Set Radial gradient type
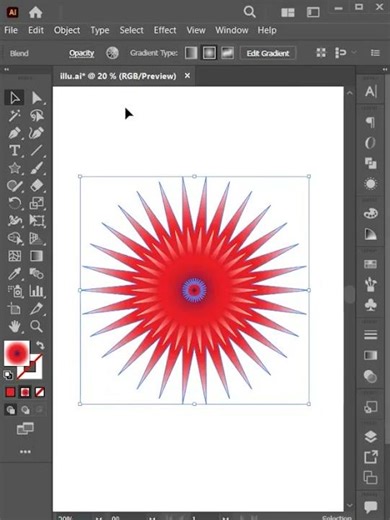Image resolution: width=390 pixels, height=520 pixels. tap(209, 53)
